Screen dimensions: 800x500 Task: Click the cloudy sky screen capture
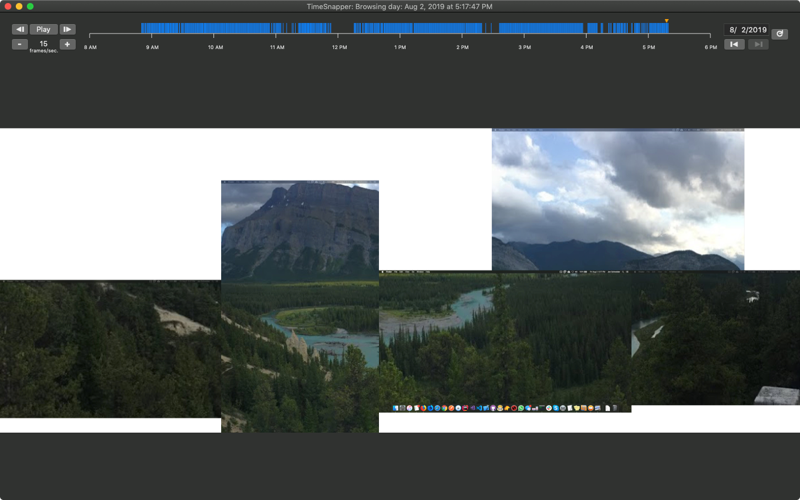point(618,199)
